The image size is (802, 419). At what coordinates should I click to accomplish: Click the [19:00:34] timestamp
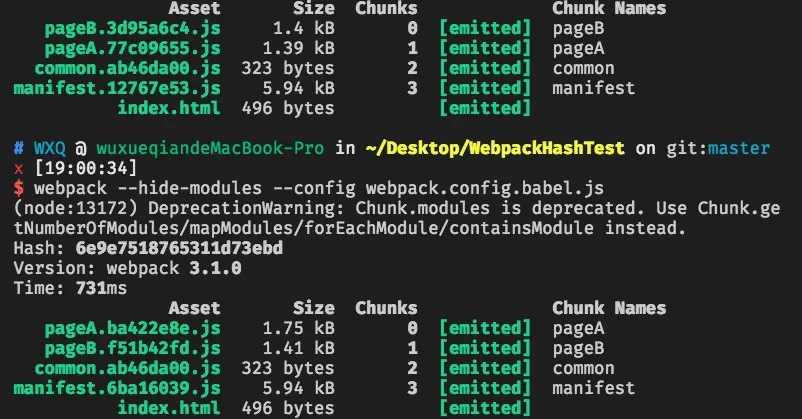86,168
